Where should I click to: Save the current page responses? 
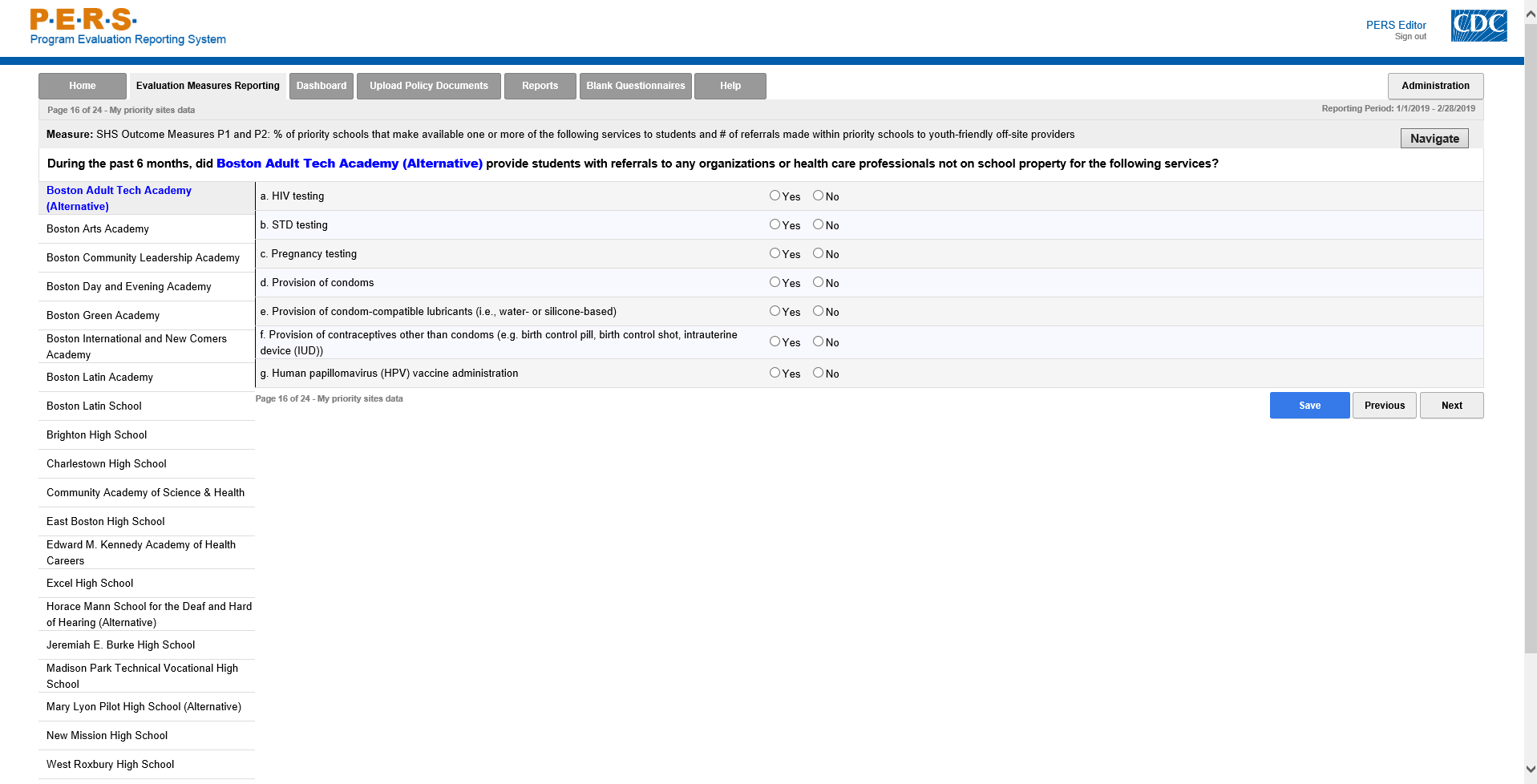1310,406
